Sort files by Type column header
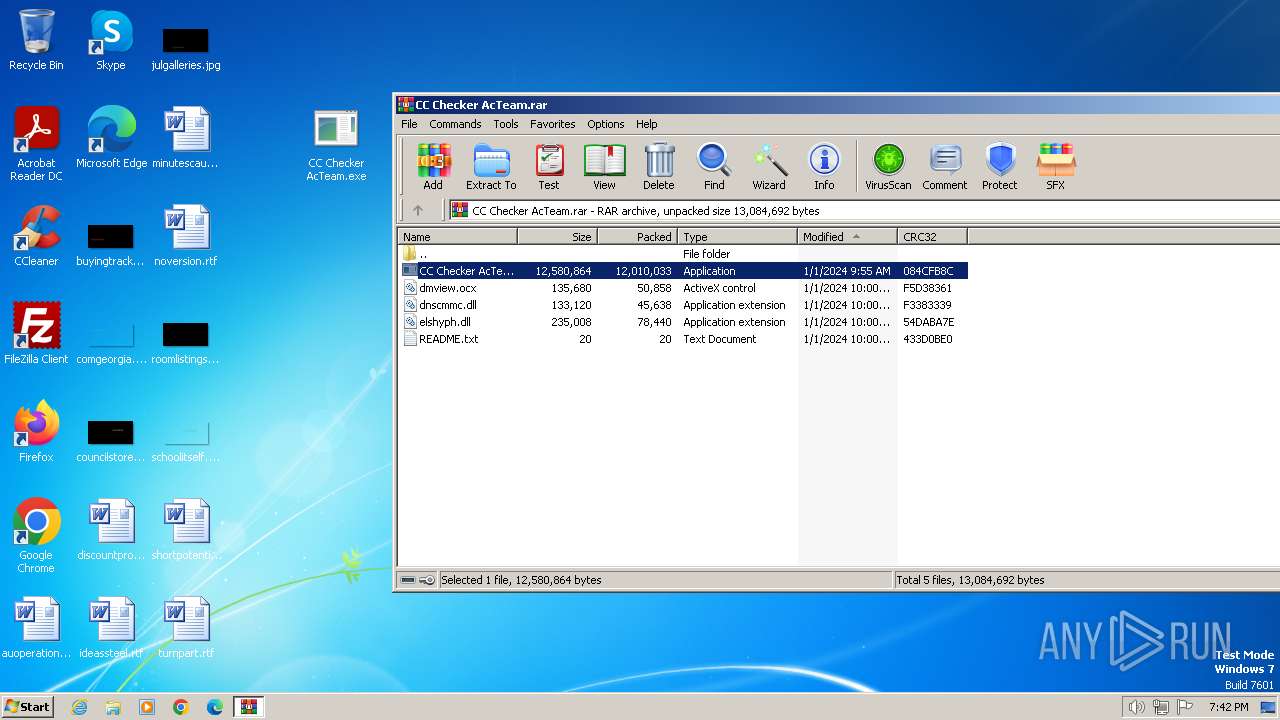Image resolution: width=1280 pixels, height=720 pixels. [x=738, y=237]
